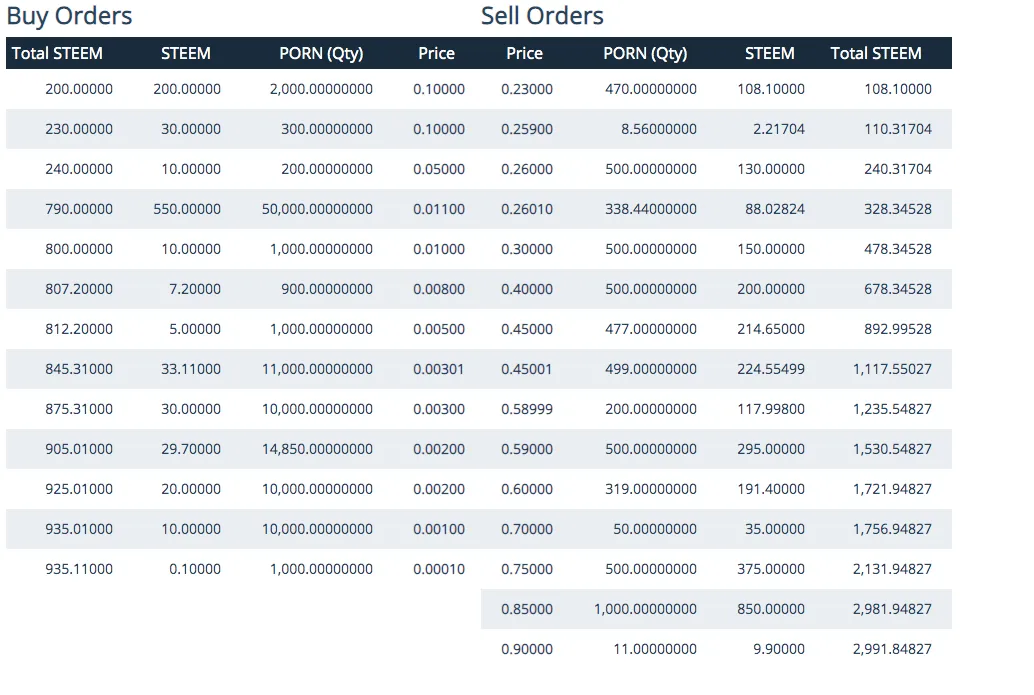Click sell price 0.25900
This screenshot has height=695, width=1034.
pos(527,129)
